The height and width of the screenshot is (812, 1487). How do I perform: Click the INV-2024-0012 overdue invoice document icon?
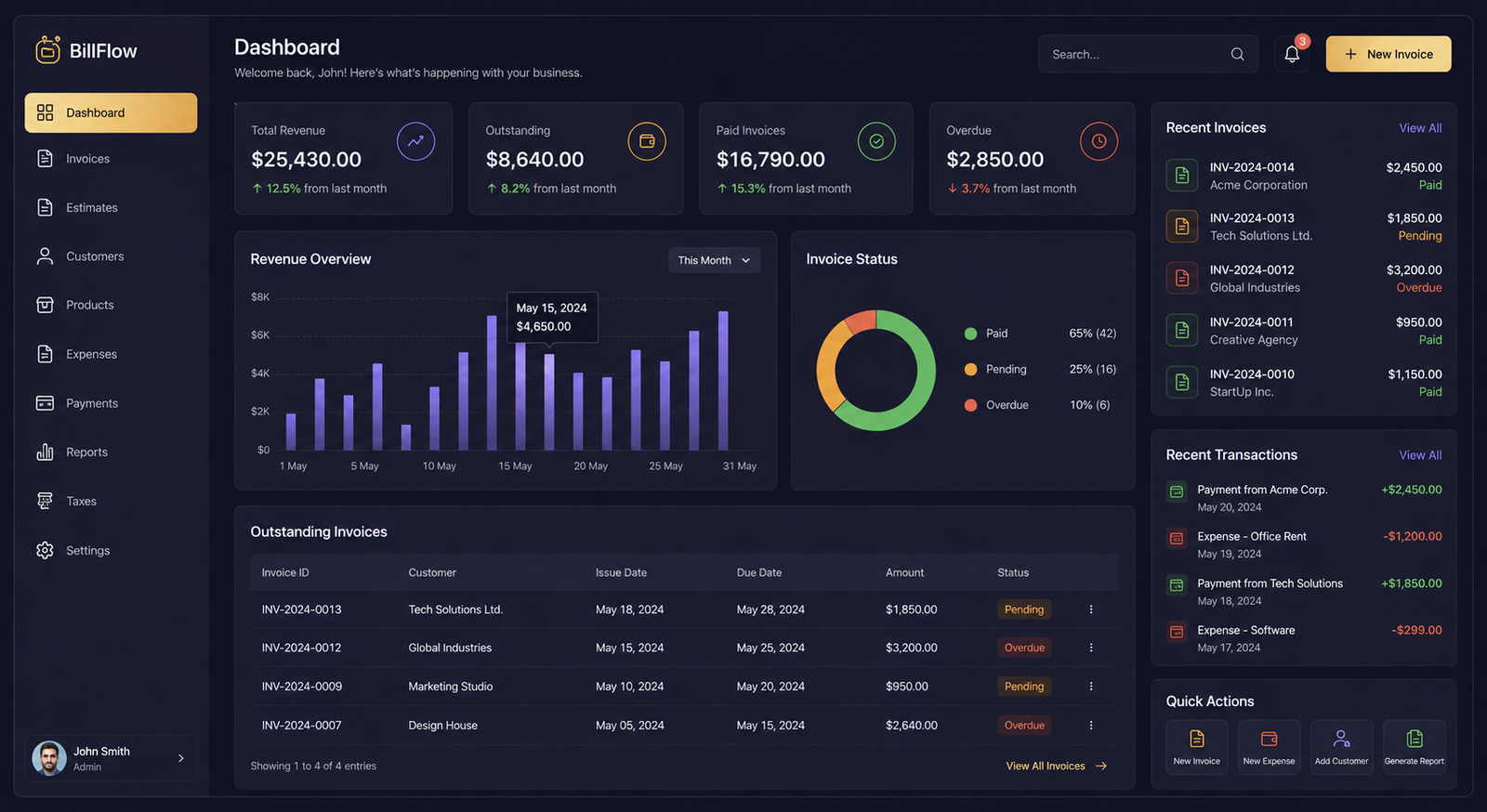(1182, 278)
